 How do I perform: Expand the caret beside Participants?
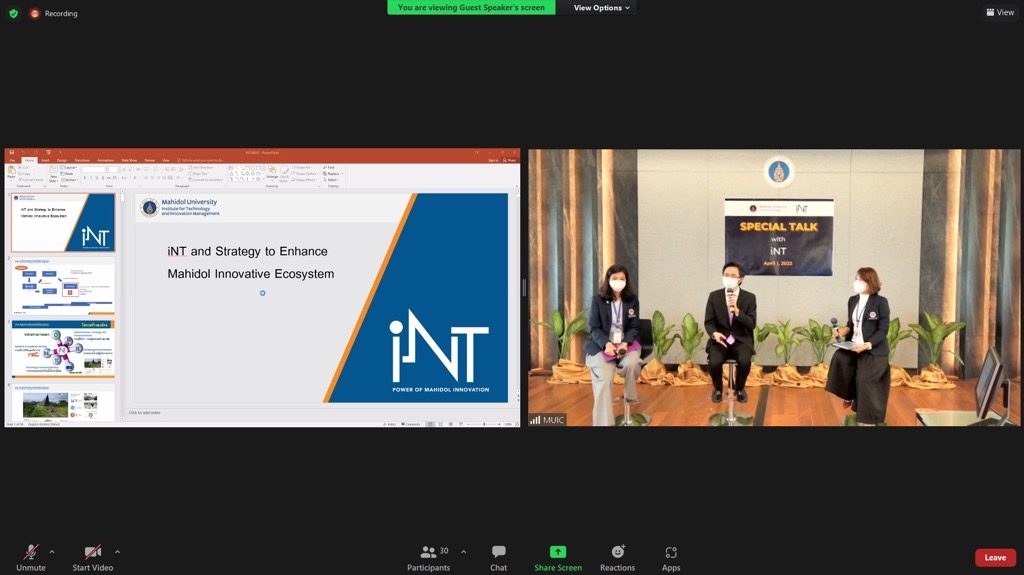464,552
